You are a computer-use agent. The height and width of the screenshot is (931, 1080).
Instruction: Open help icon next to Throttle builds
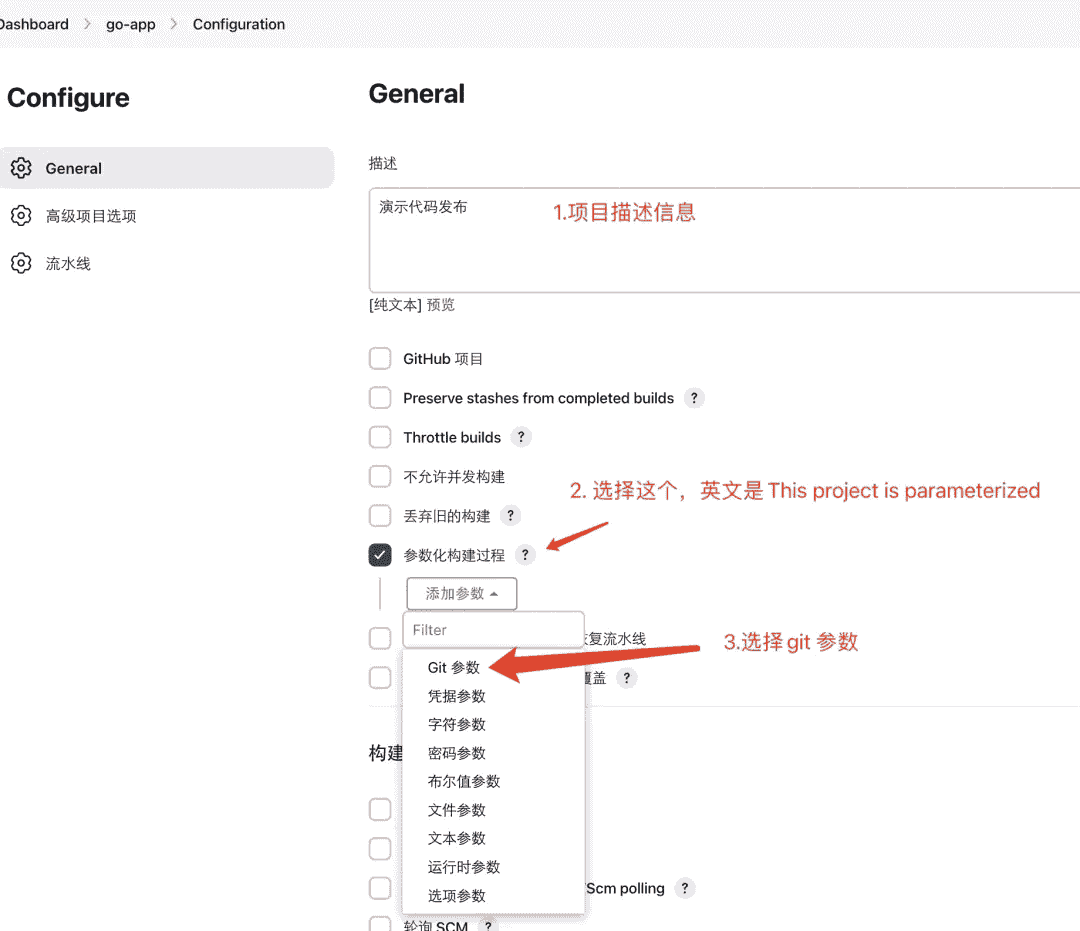tap(520, 437)
